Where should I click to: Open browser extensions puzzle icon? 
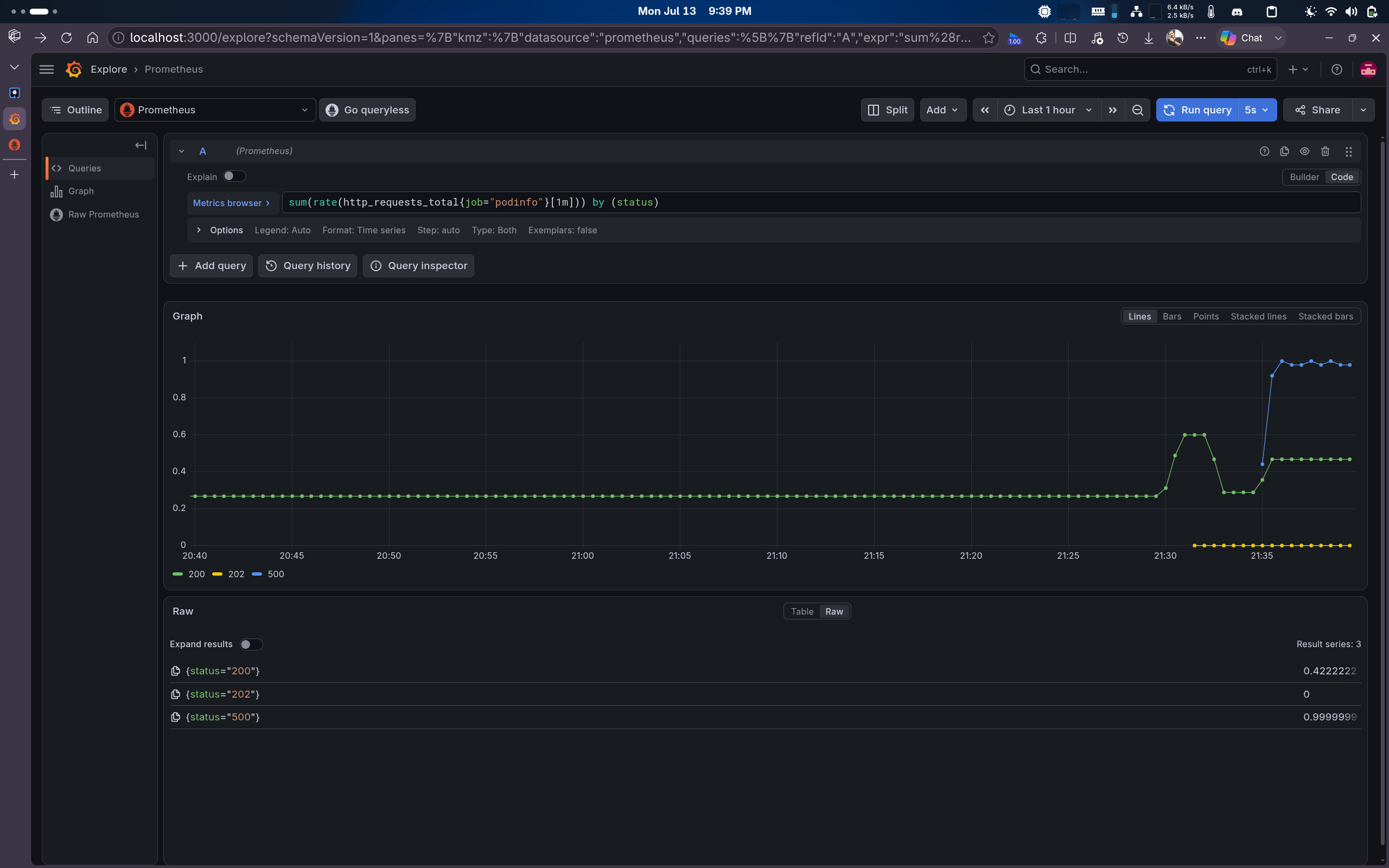point(1041,38)
